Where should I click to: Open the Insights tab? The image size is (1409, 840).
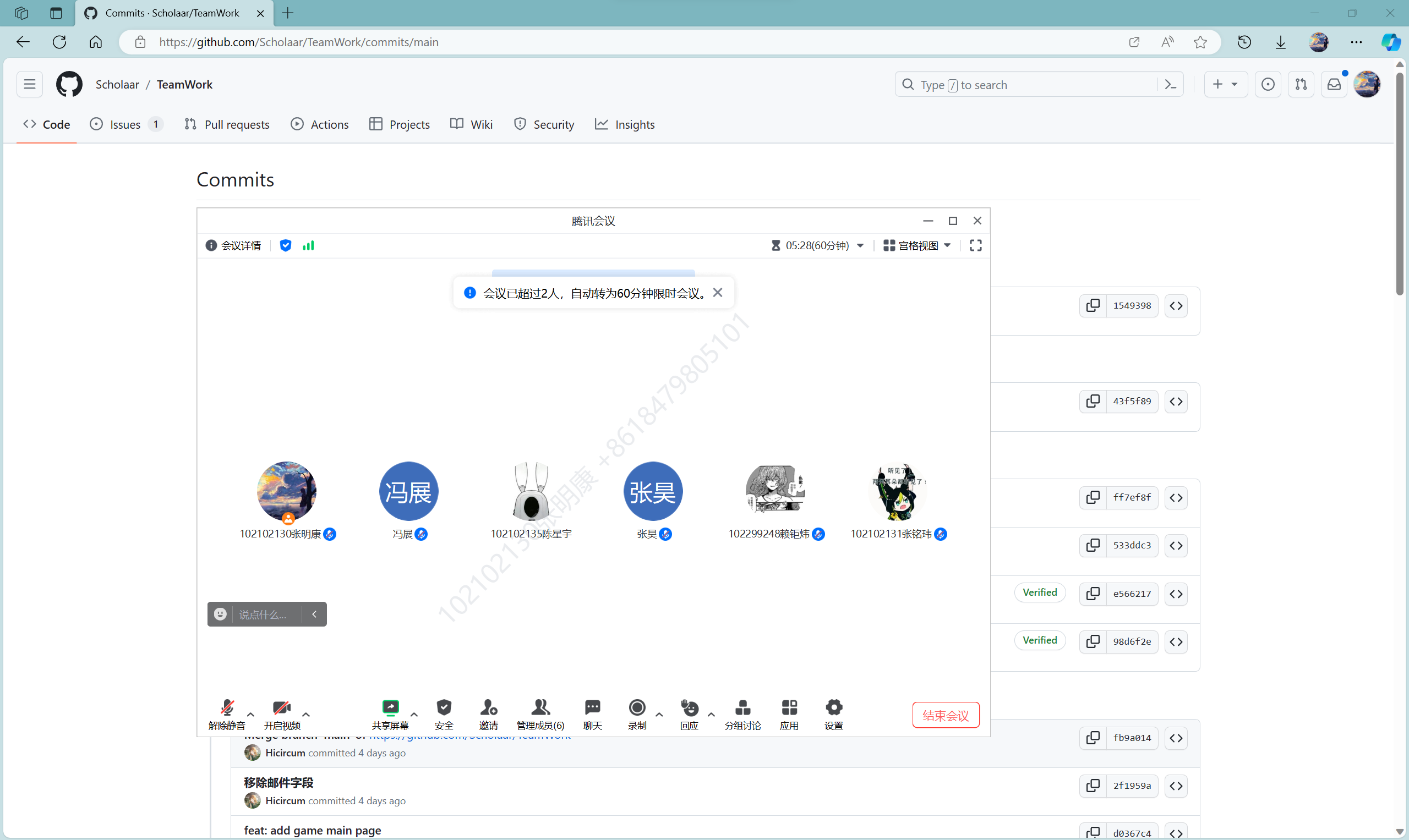(625, 124)
